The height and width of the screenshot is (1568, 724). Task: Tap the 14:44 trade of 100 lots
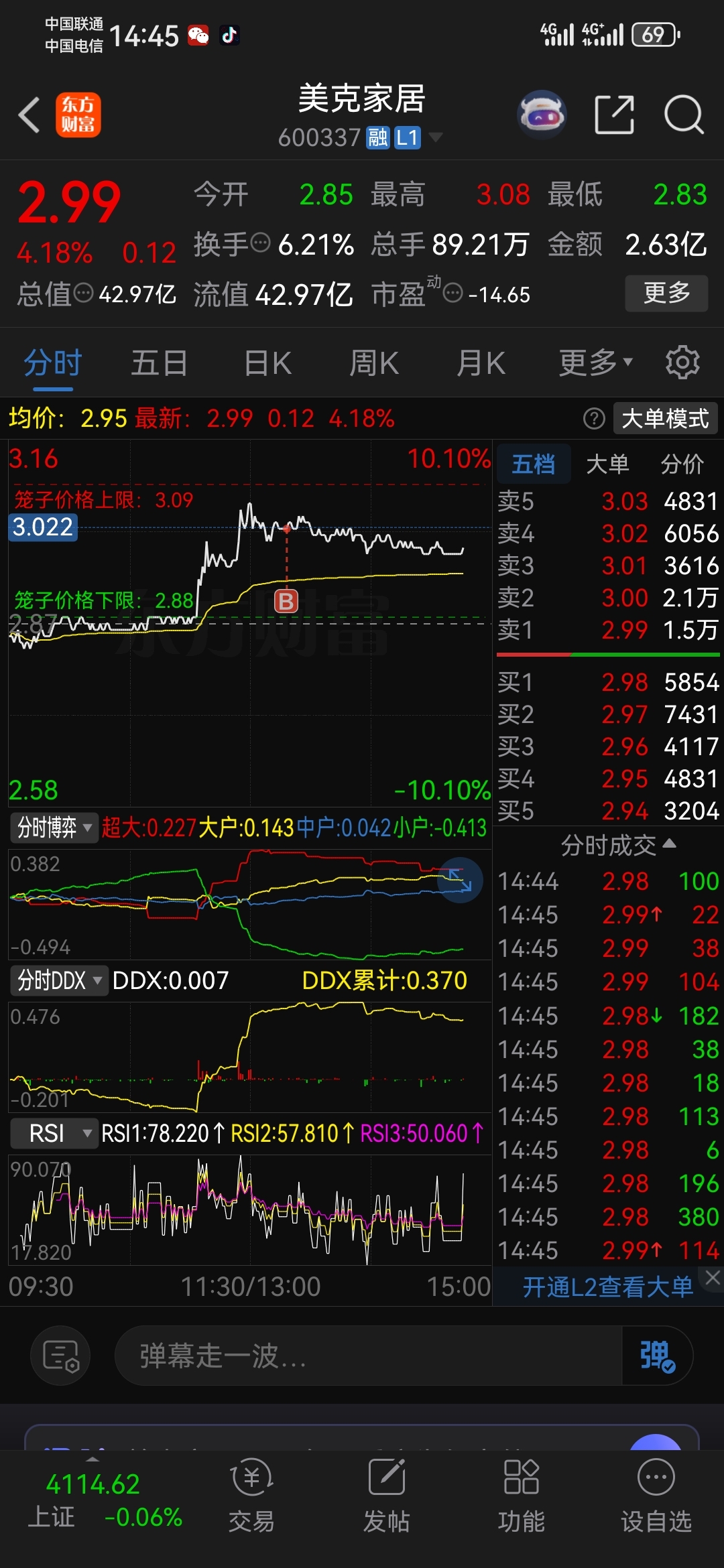pyautogui.click(x=608, y=881)
